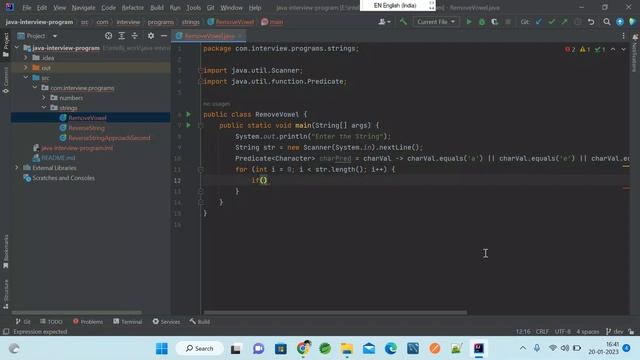Open Search Everywhere magnifier icon
Viewport: 640px width, 360px height.
point(607,22)
